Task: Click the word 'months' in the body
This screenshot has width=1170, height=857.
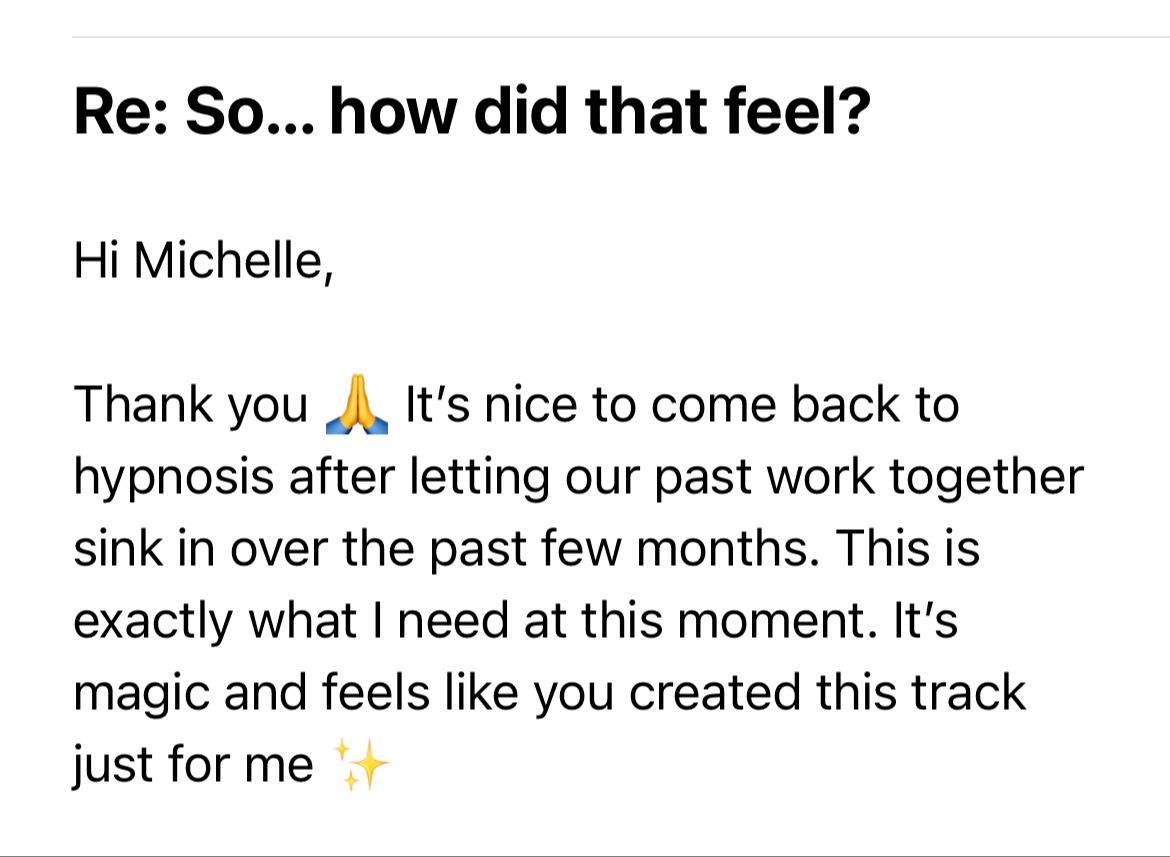Action: pyautogui.click(x=743, y=550)
